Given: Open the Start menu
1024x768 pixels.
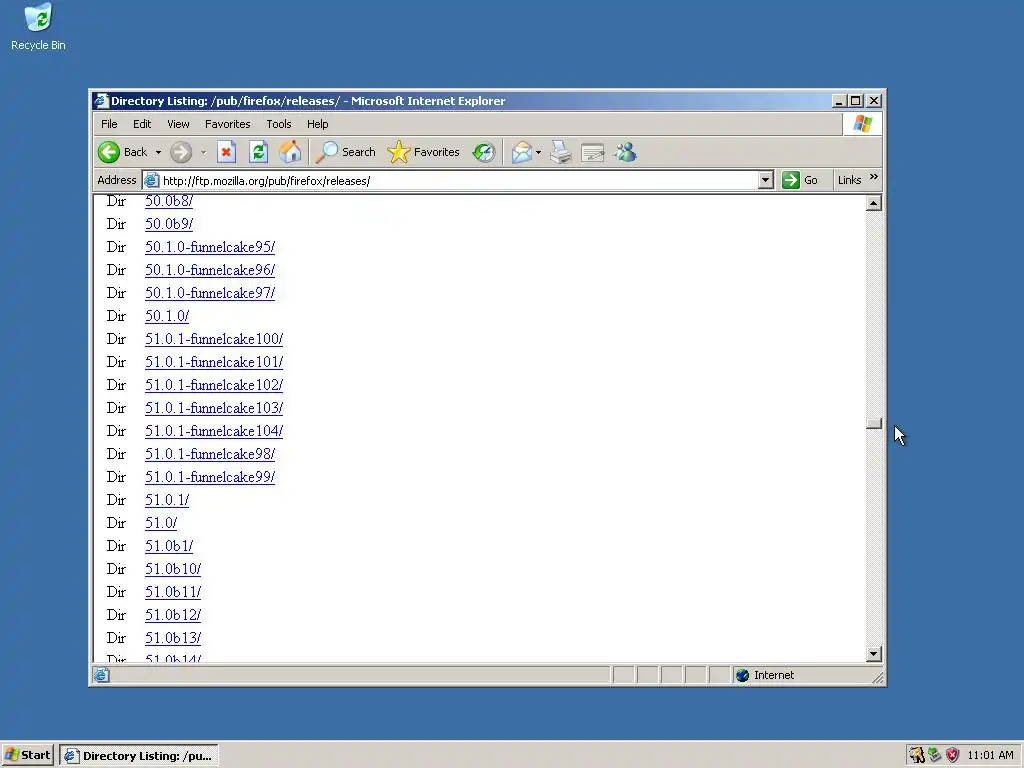Looking at the screenshot, I should [x=27, y=755].
